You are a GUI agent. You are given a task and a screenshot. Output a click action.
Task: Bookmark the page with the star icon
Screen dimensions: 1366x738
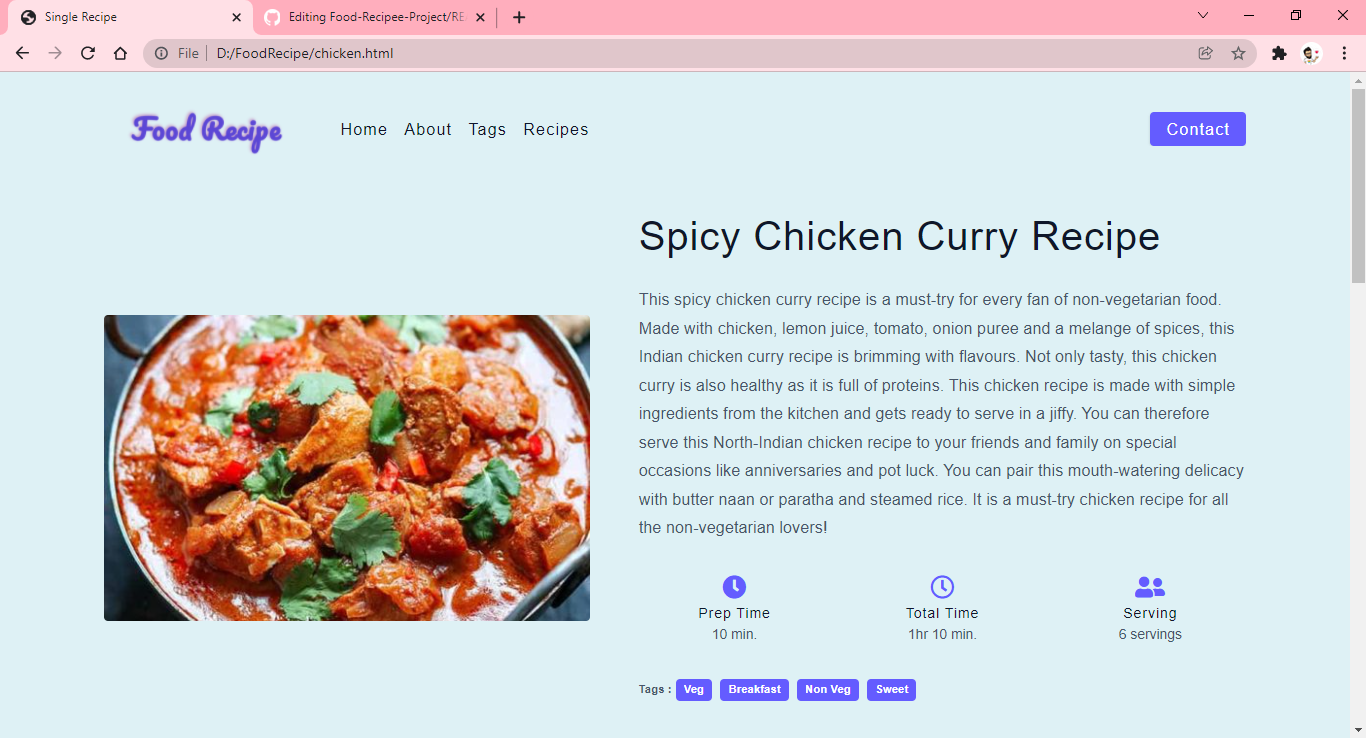tap(1239, 53)
